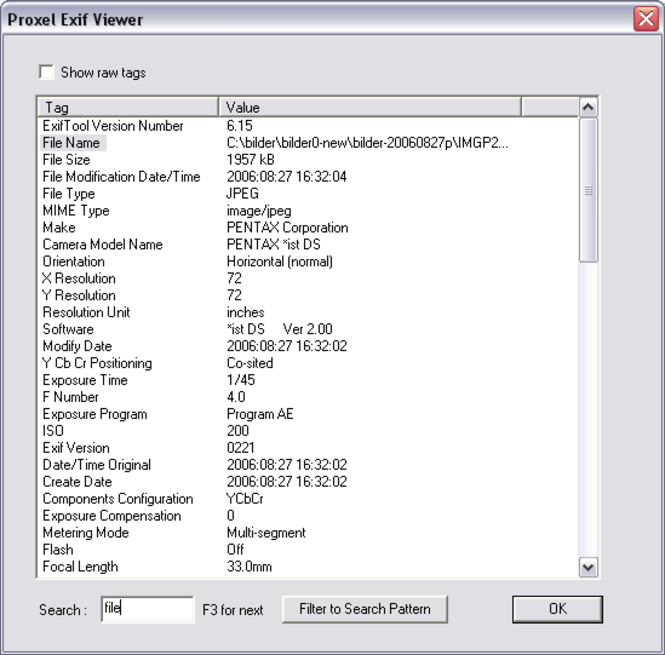Click the scrollbar up arrow
This screenshot has height=655, width=665.
click(x=588, y=107)
